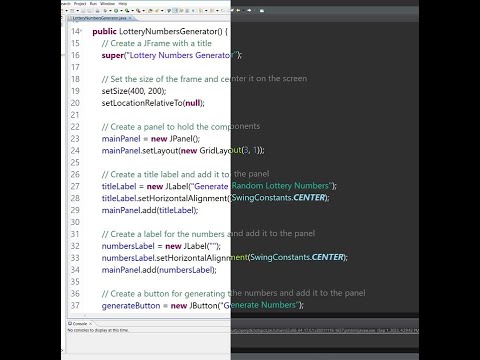Collapse the constructor fold marker at line 14
The width and height of the screenshot is (480, 360).
(x=81, y=31)
